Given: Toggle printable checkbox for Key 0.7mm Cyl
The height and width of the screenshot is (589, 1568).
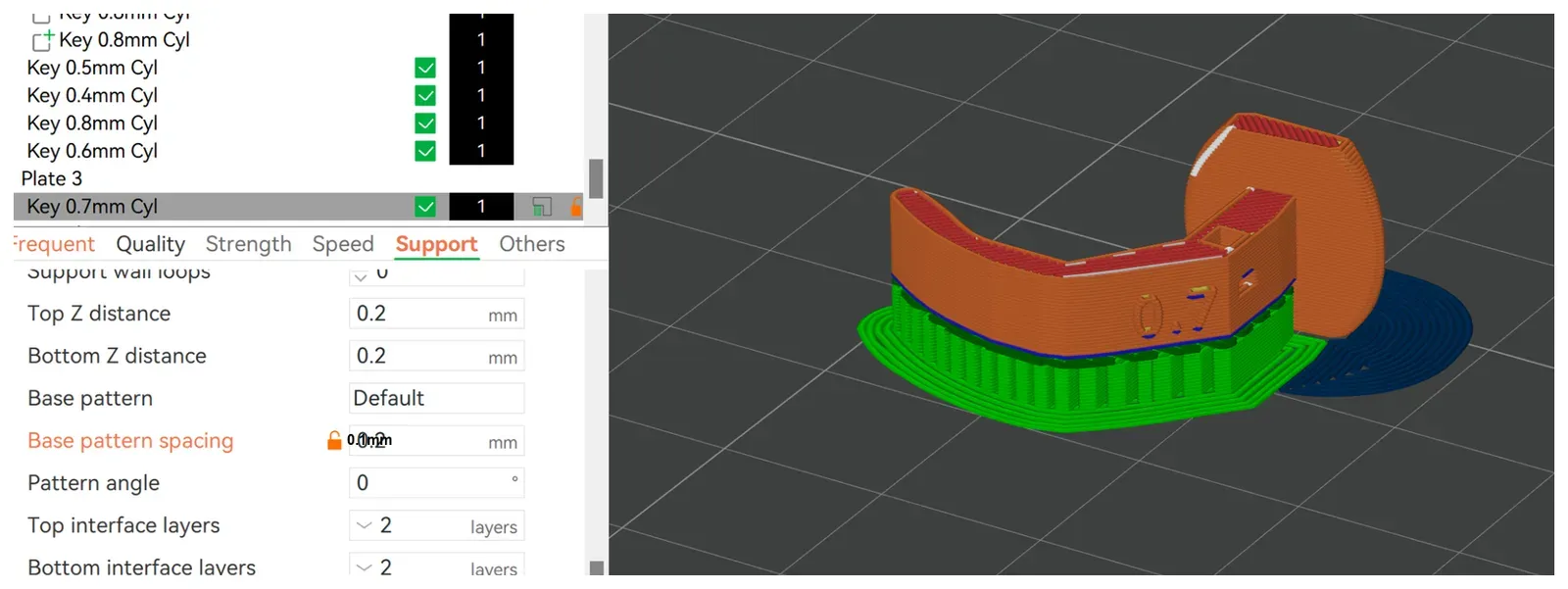Looking at the screenshot, I should point(425,207).
